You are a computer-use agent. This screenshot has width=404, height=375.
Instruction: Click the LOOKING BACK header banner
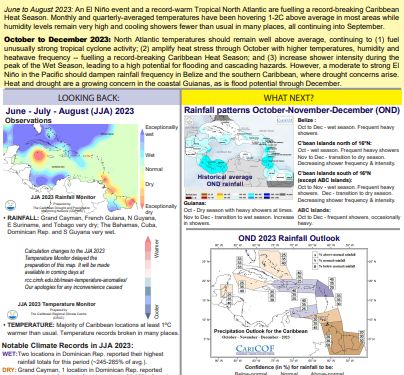92,98
